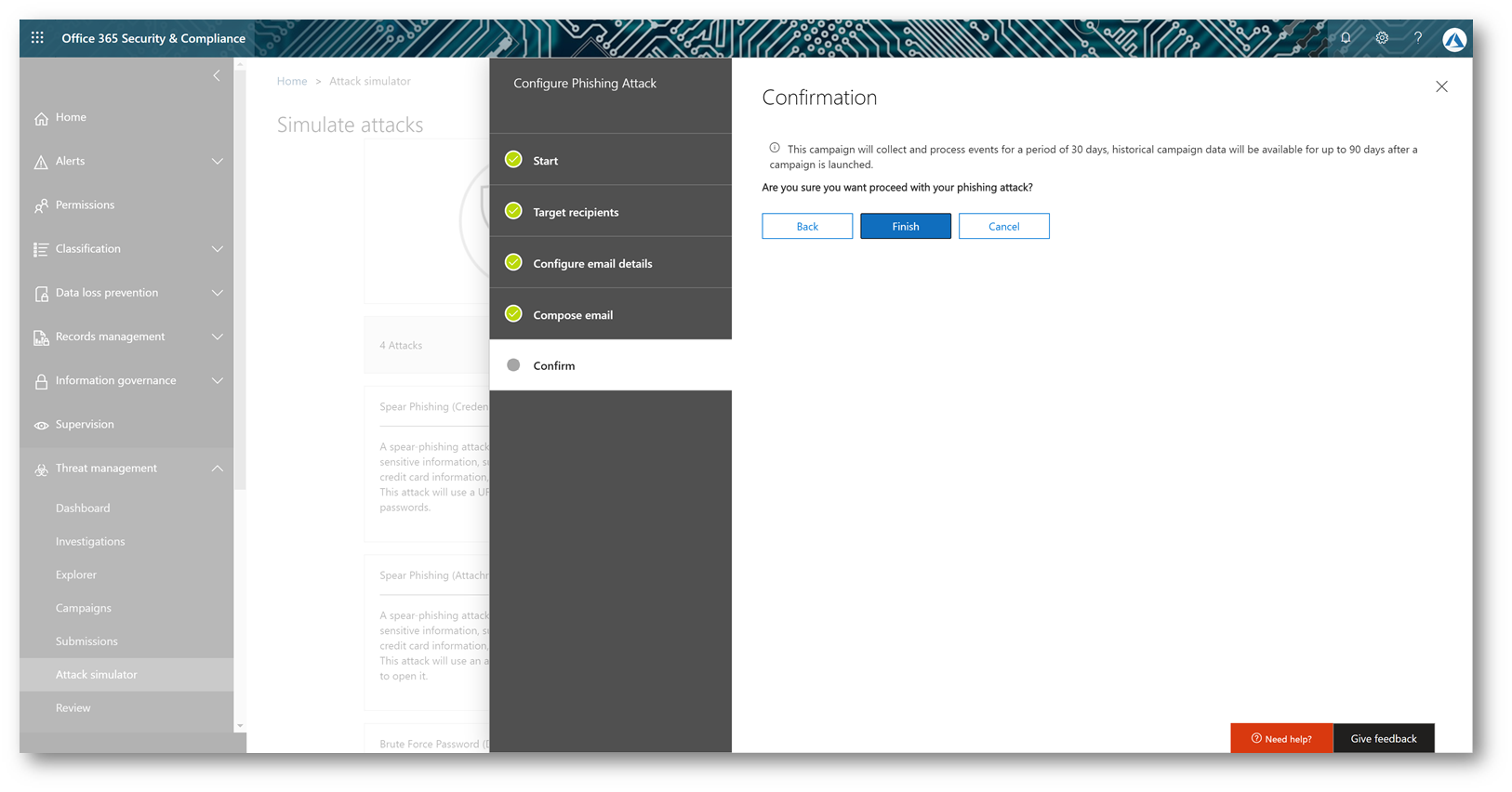Expand the Classification menu chevron
The image size is (1512, 792).
(x=218, y=249)
